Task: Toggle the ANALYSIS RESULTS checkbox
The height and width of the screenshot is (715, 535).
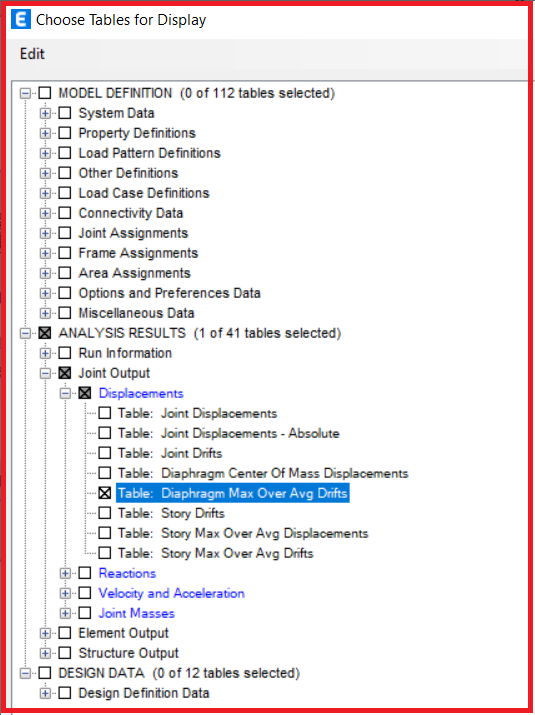Action: pyautogui.click(x=45, y=333)
